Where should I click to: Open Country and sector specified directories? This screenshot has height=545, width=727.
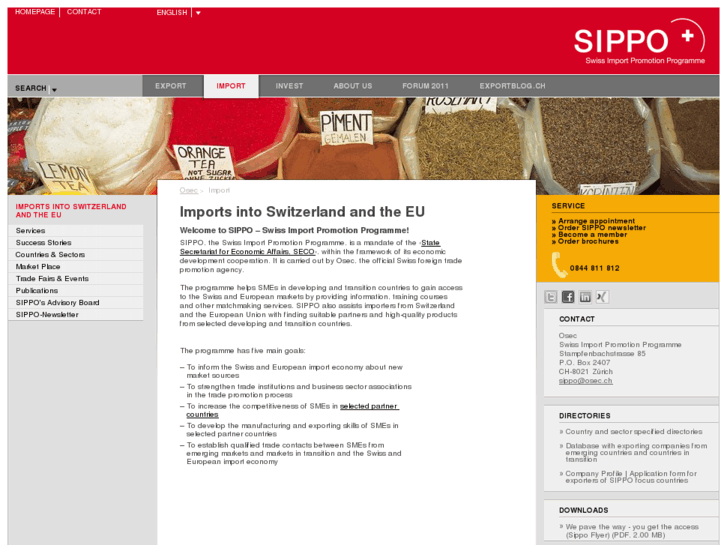pyautogui.click(x=634, y=432)
